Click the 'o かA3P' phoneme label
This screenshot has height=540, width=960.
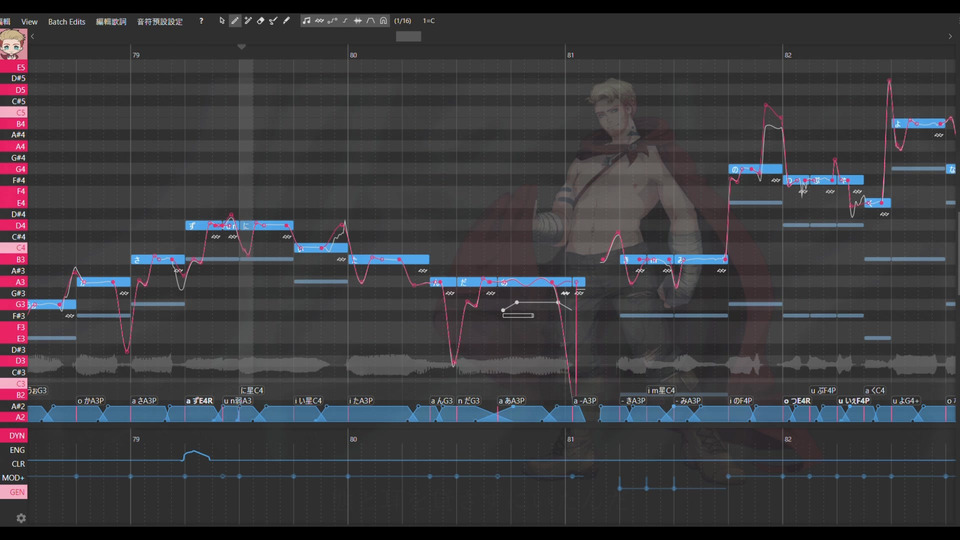(91, 401)
